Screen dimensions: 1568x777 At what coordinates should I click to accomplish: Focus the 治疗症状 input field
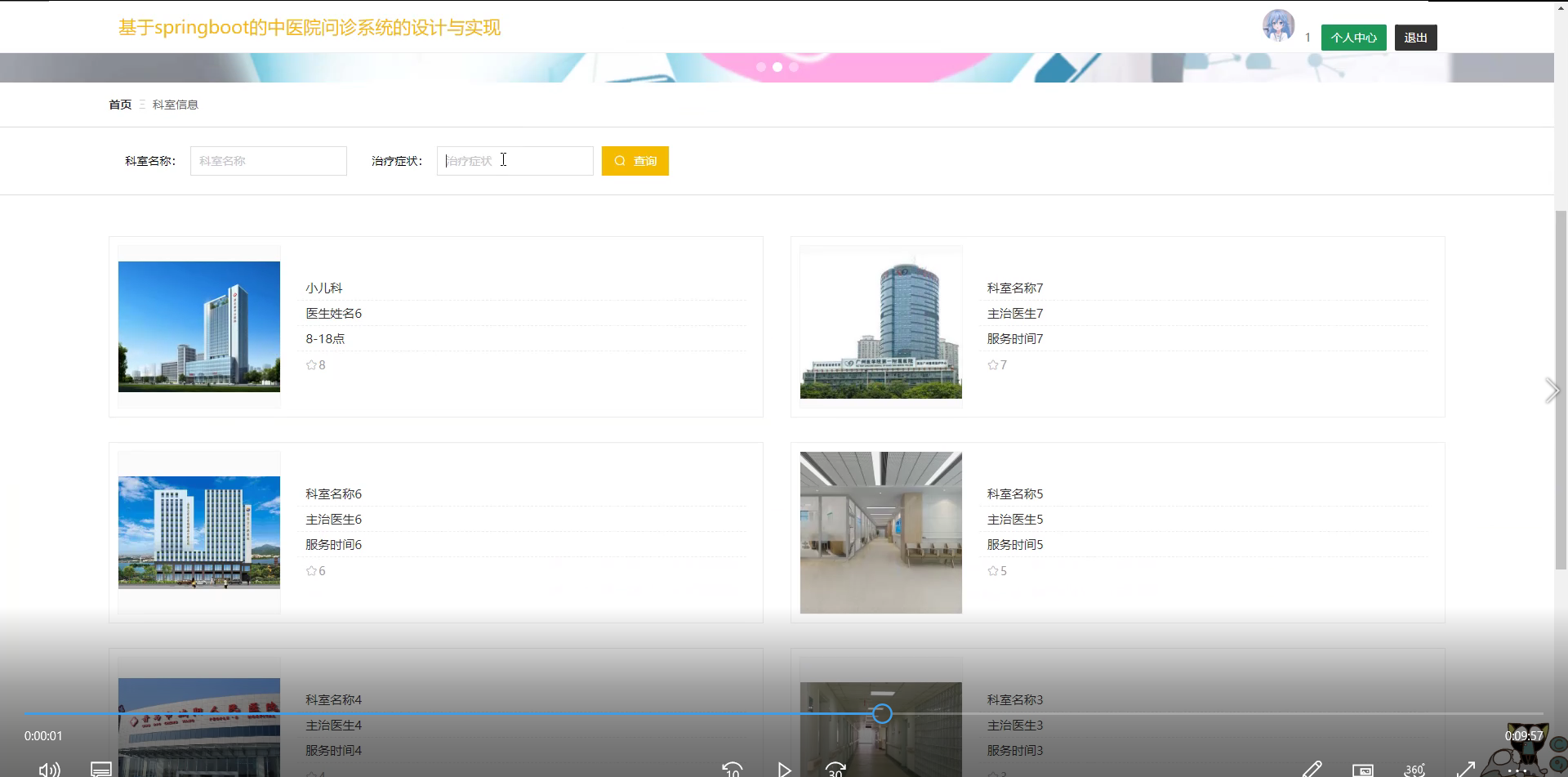coord(514,161)
